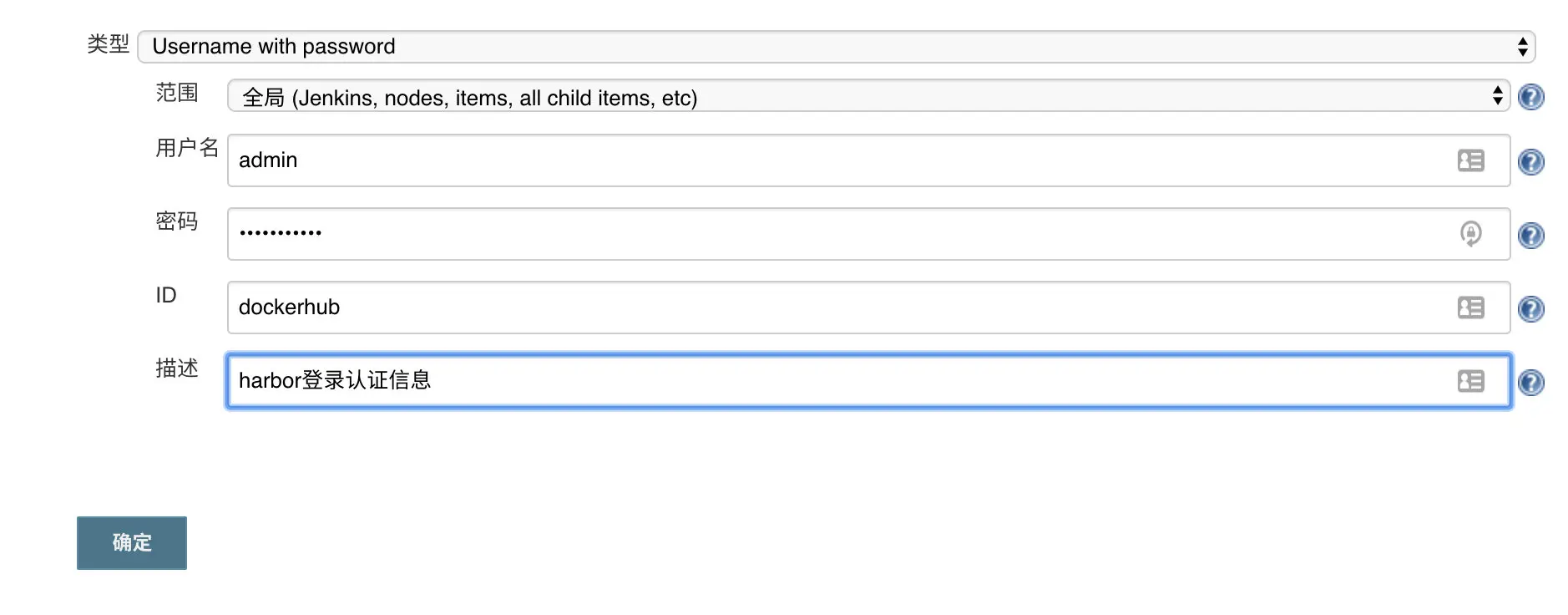Click inside the admin username field
Viewport: 1568px width, 615px height.
(584, 160)
